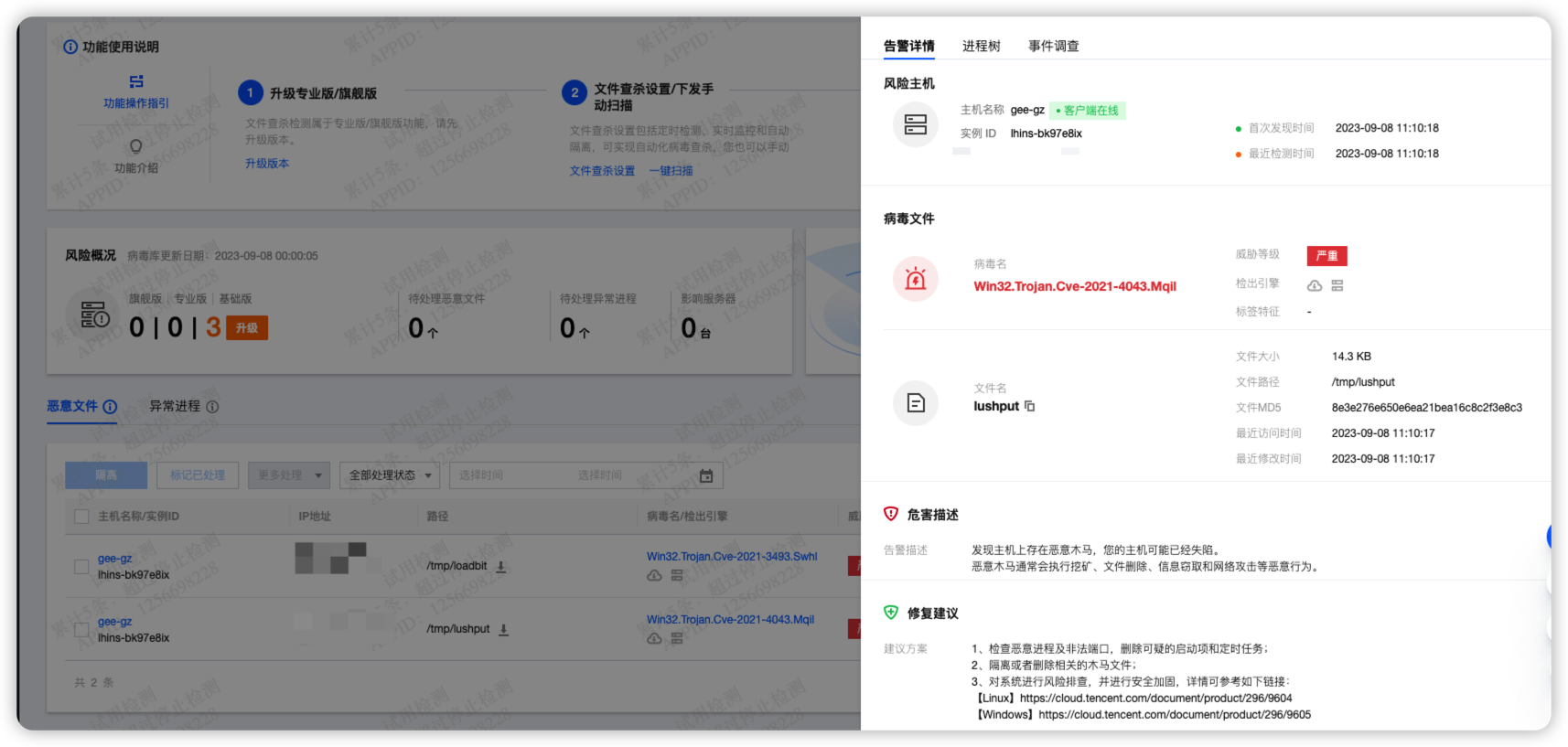Copy the lushput file name
The width and height of the screenshot is (1568, 747).
tap(1029, 406)
